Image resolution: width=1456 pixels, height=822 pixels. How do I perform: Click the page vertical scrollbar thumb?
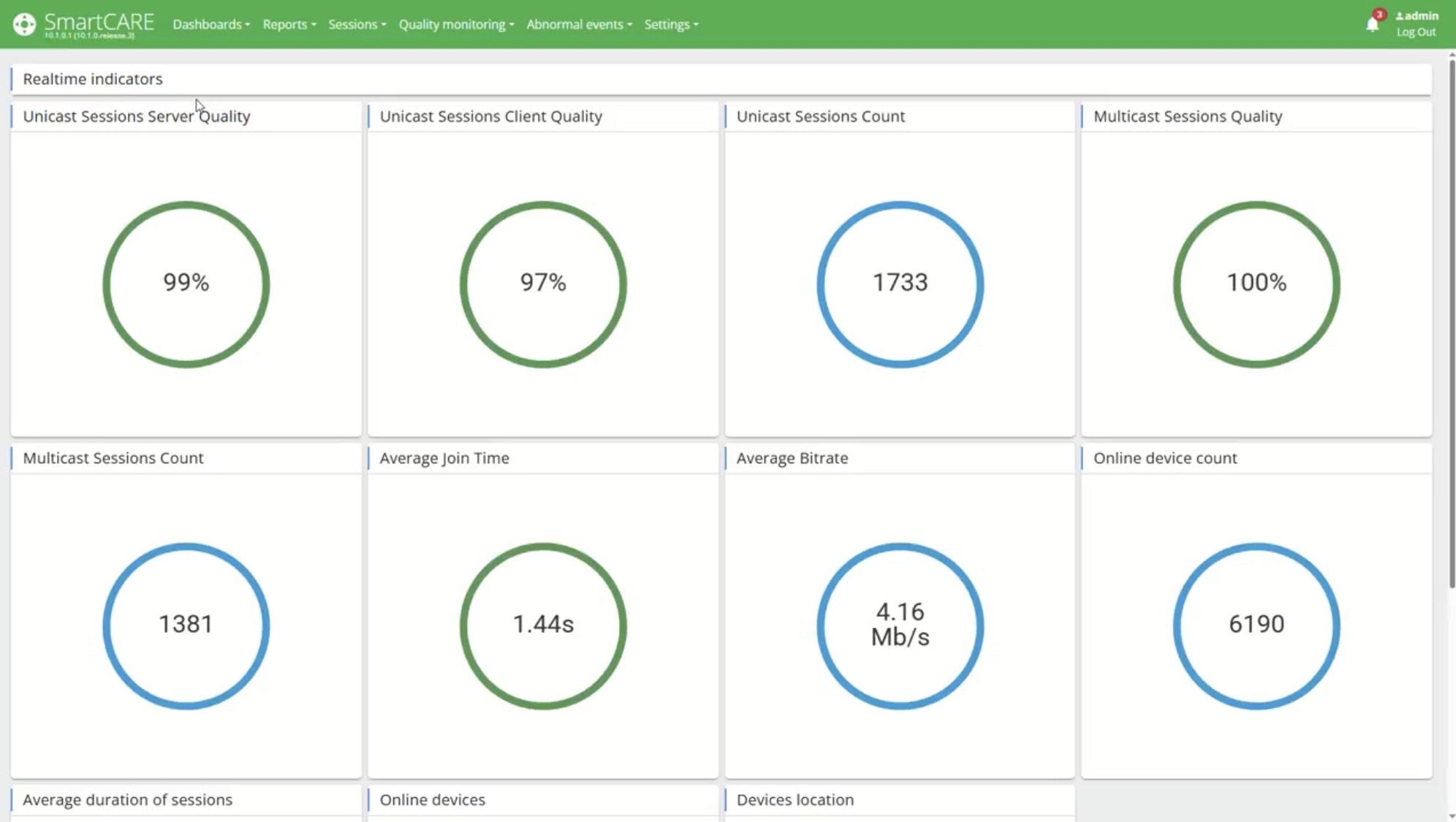[1452, 324]
